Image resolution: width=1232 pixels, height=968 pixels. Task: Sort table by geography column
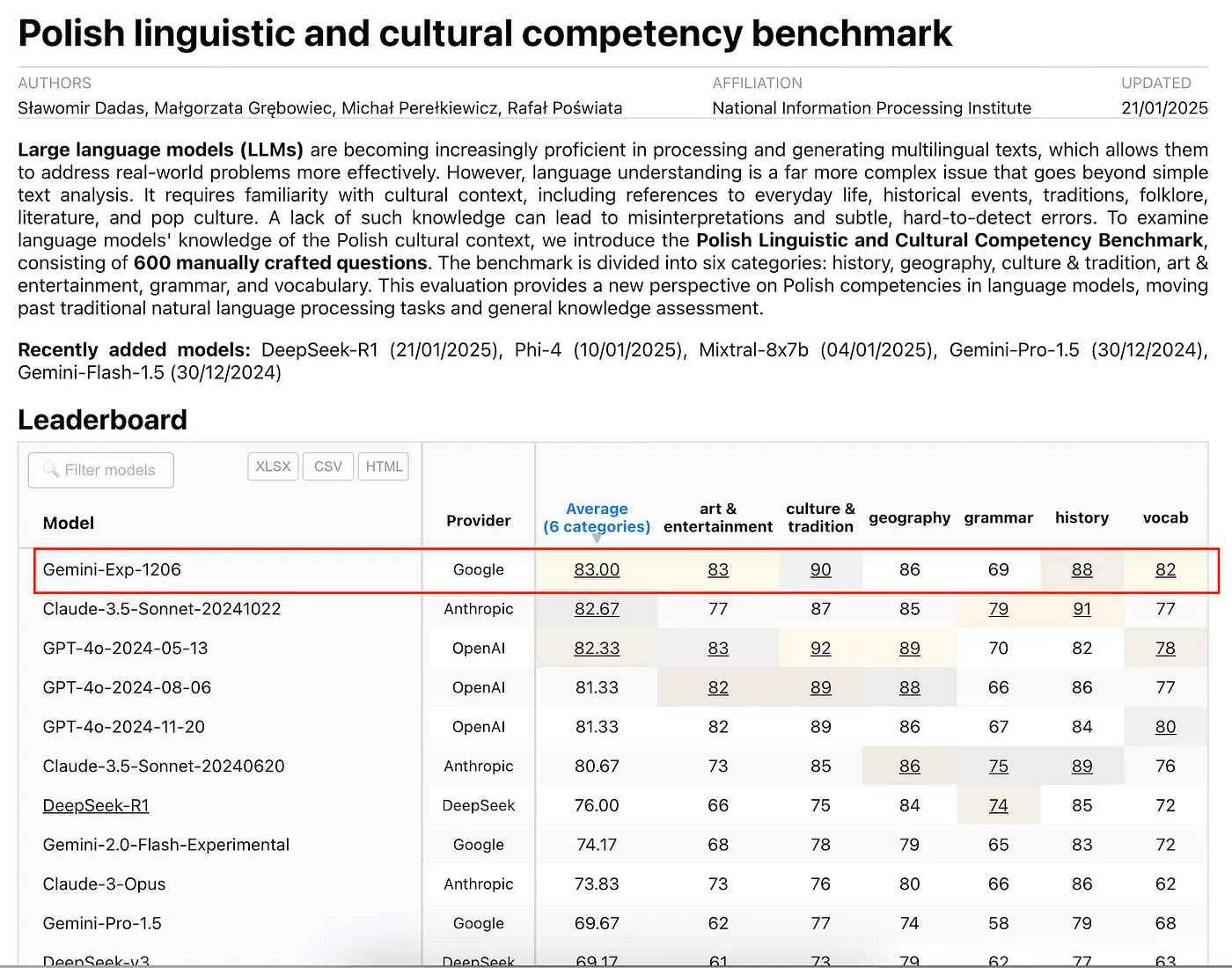coord(909,517)
